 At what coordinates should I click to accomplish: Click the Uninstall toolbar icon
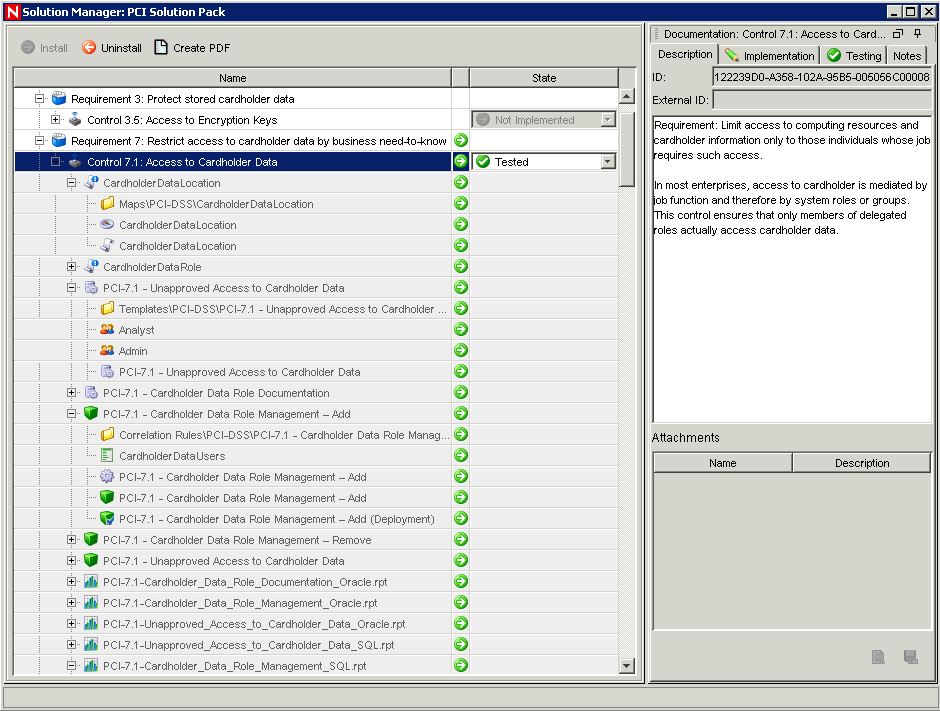click(x=89, y=48)
